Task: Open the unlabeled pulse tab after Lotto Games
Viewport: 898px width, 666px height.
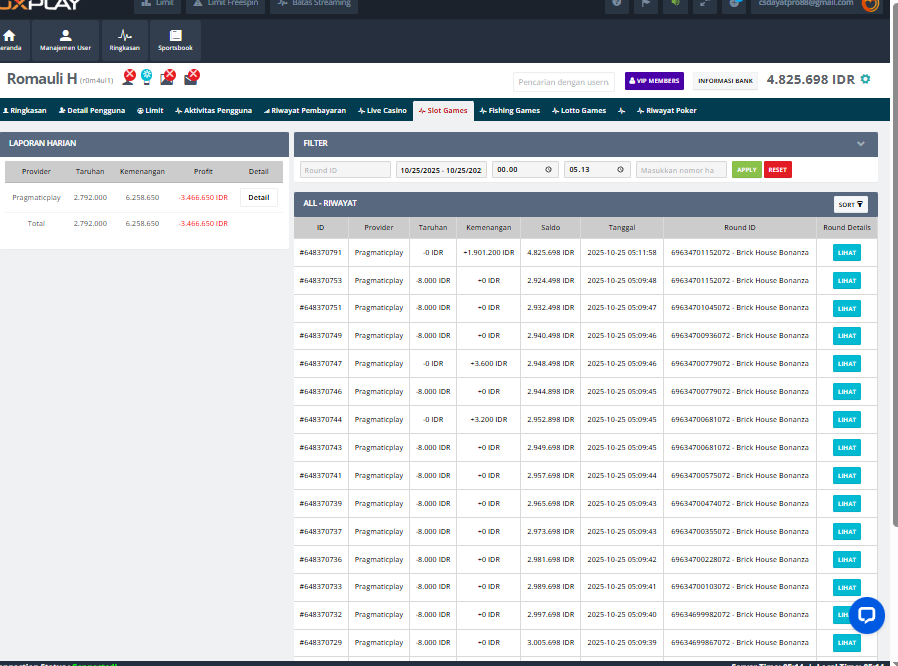Action: 621,111
